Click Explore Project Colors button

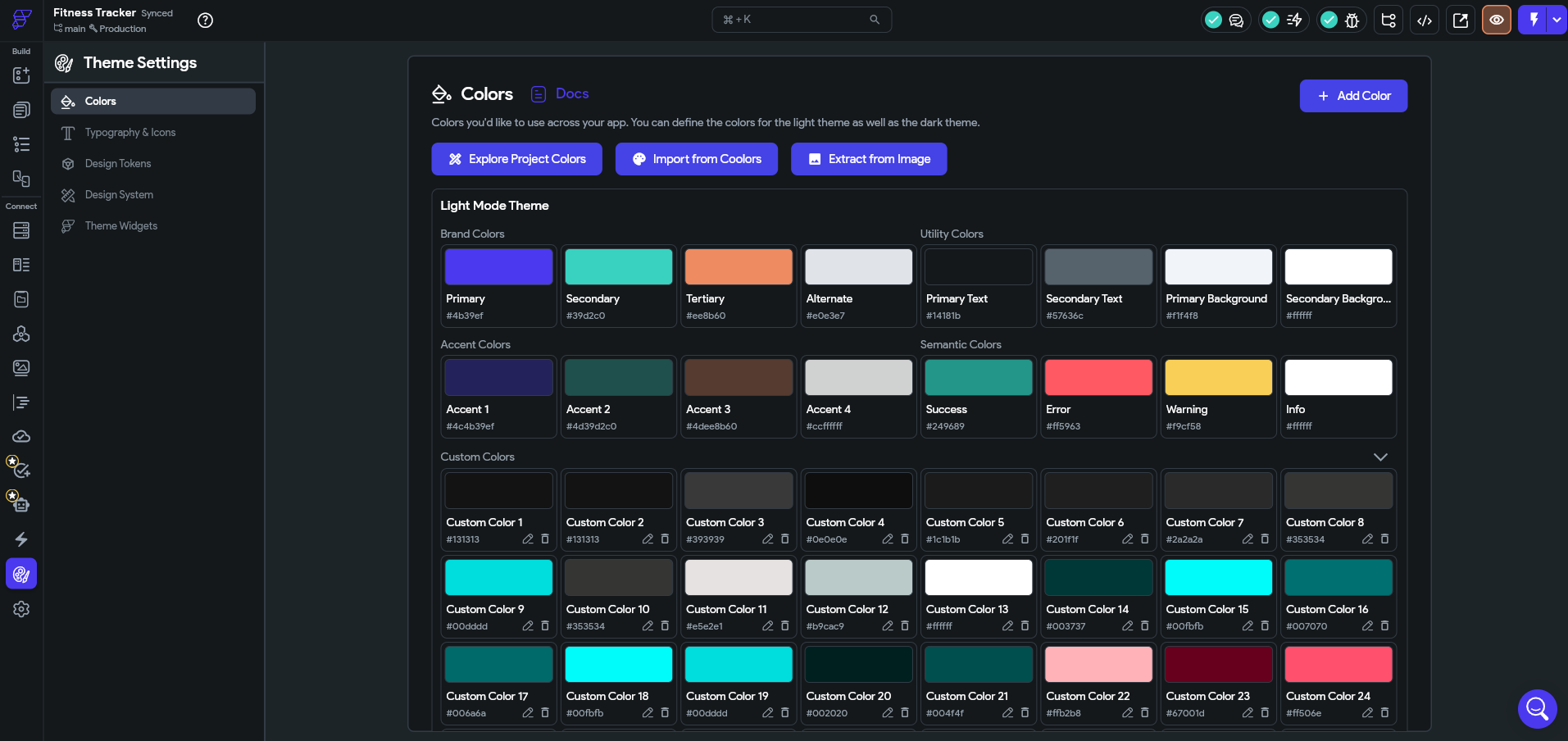click(517, 159)
